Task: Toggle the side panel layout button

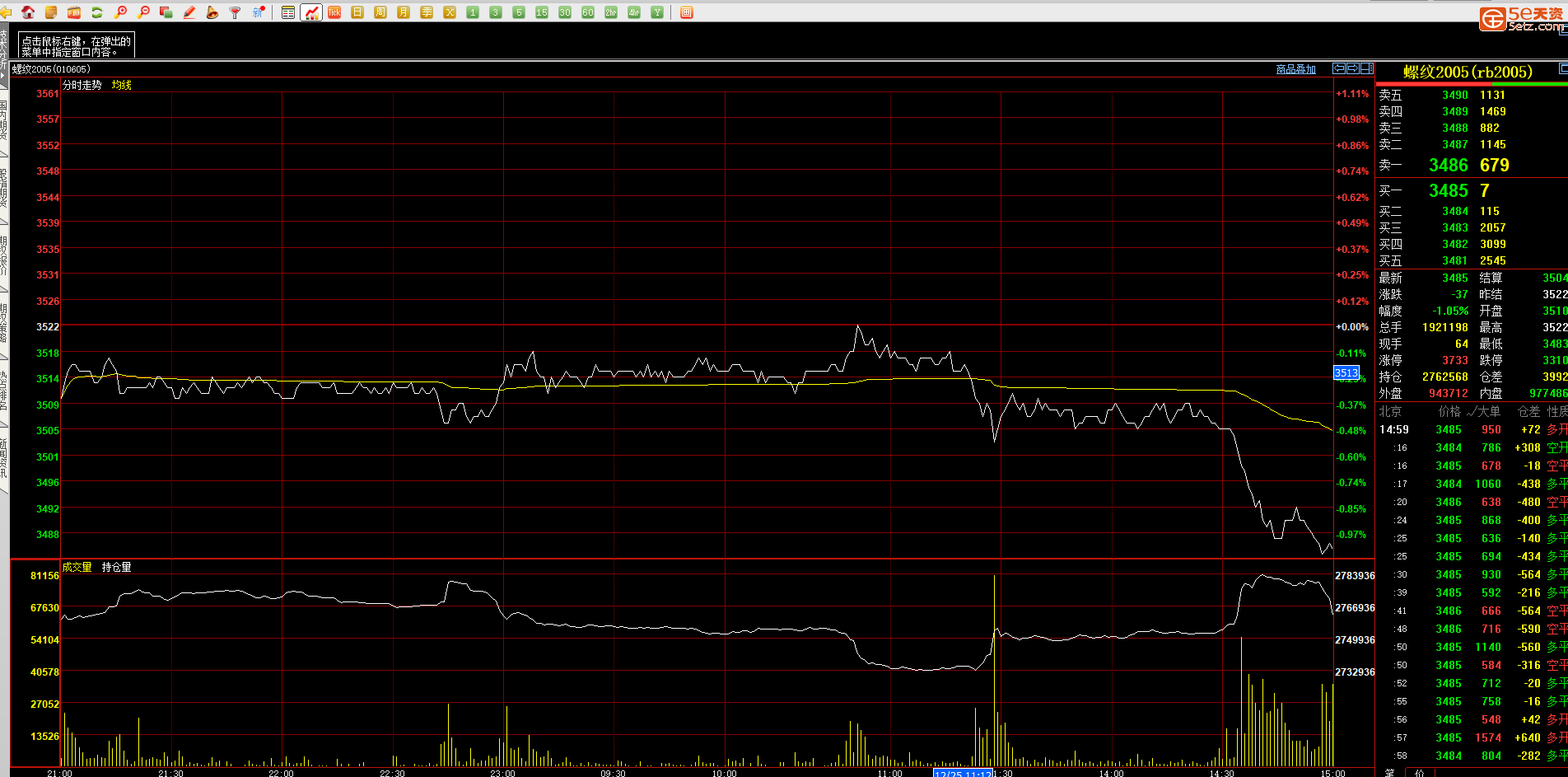Action: pos(1367,68)
